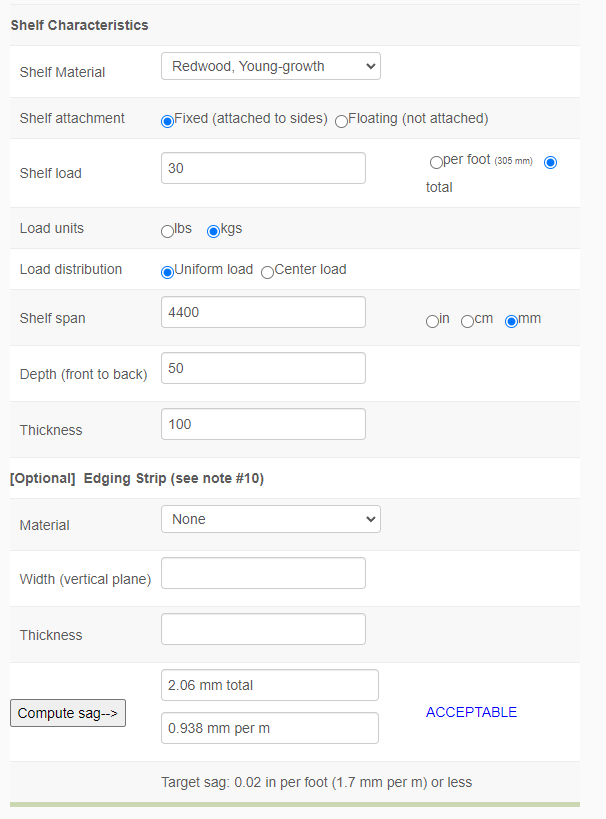
Task: Choose Center load distribution
Action: (x=267, y=272)
